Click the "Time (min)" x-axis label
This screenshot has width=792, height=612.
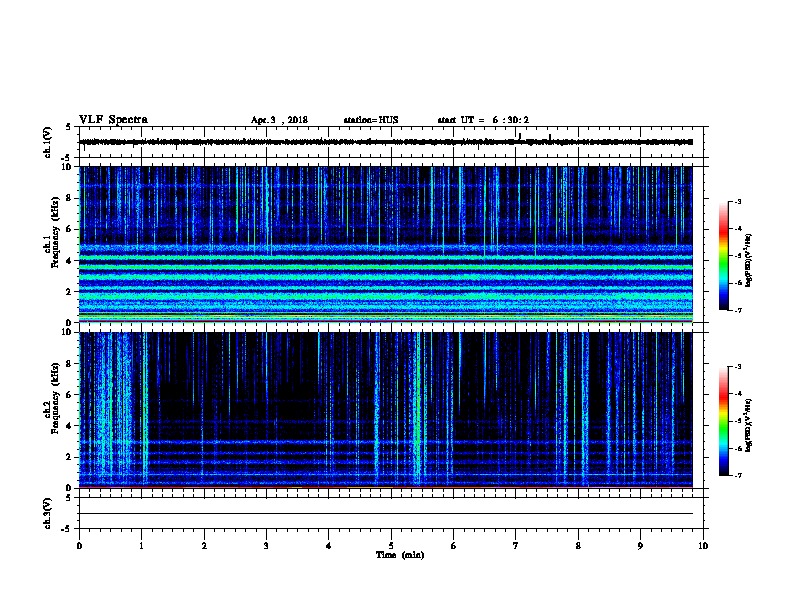[x=400, y=555]
